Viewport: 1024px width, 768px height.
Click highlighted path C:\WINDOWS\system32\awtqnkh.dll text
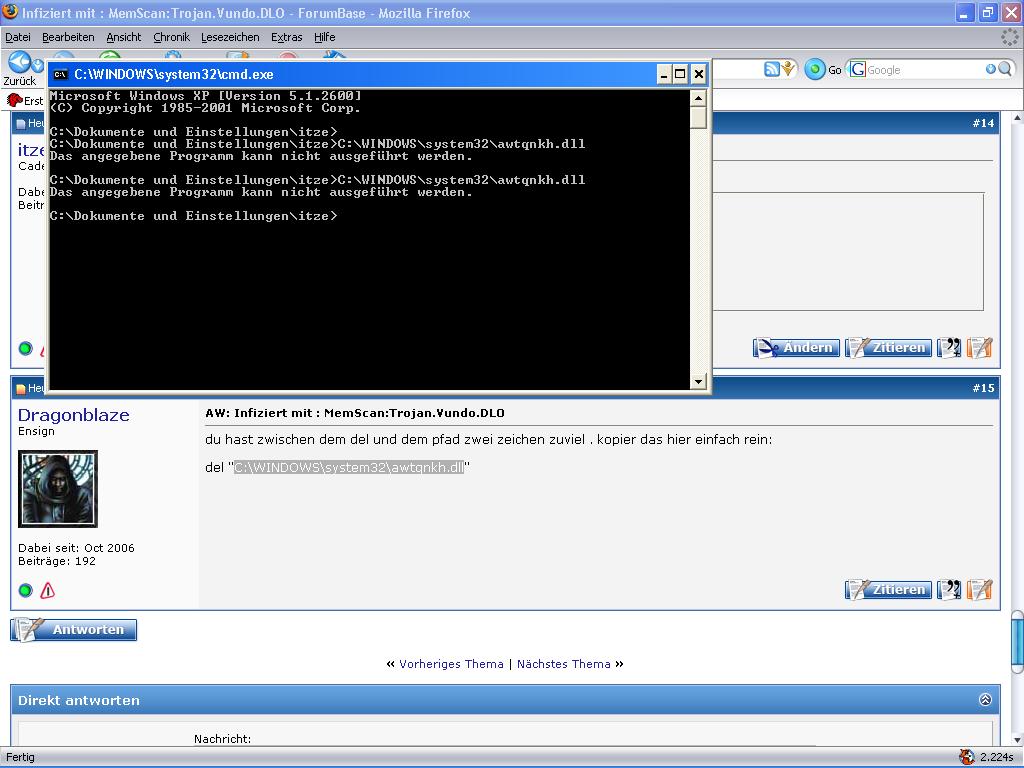tap(349, 467)
